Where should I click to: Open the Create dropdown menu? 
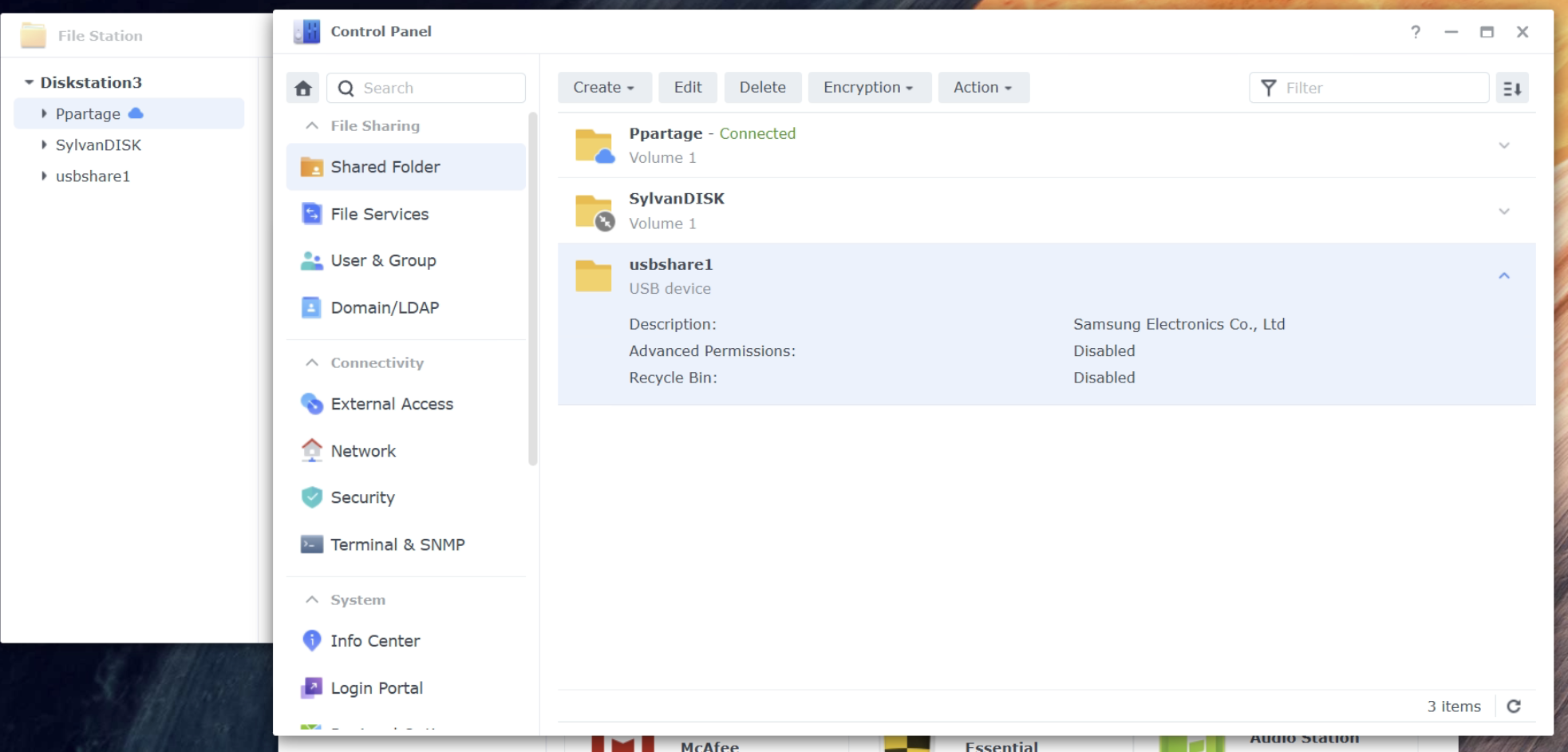[603, 88]
